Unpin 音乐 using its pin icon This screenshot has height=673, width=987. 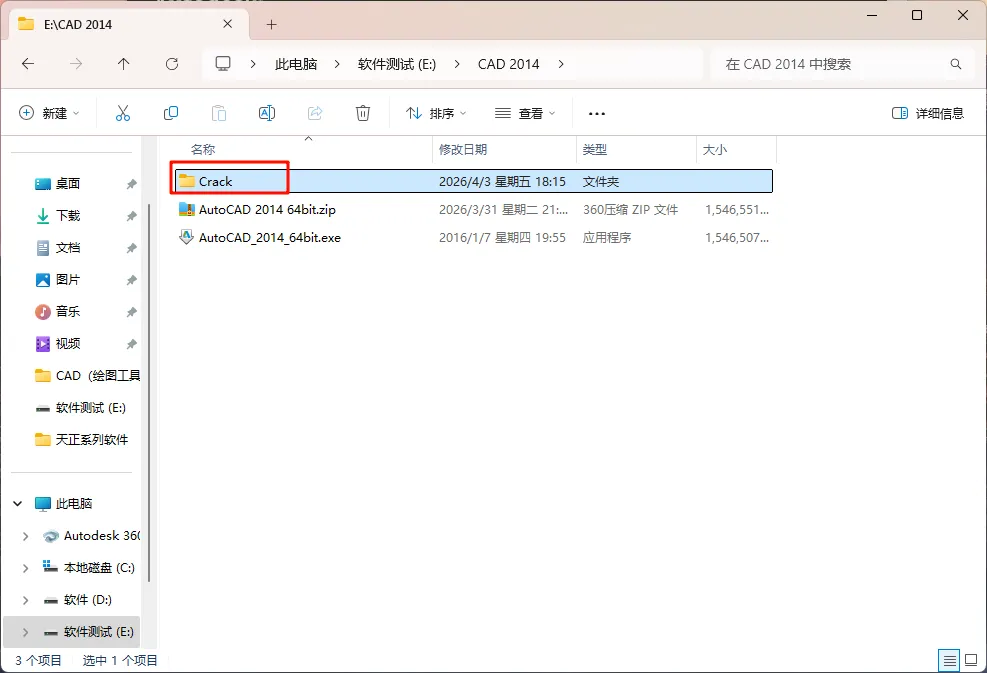pyautogui.click(x=131, y=312)
